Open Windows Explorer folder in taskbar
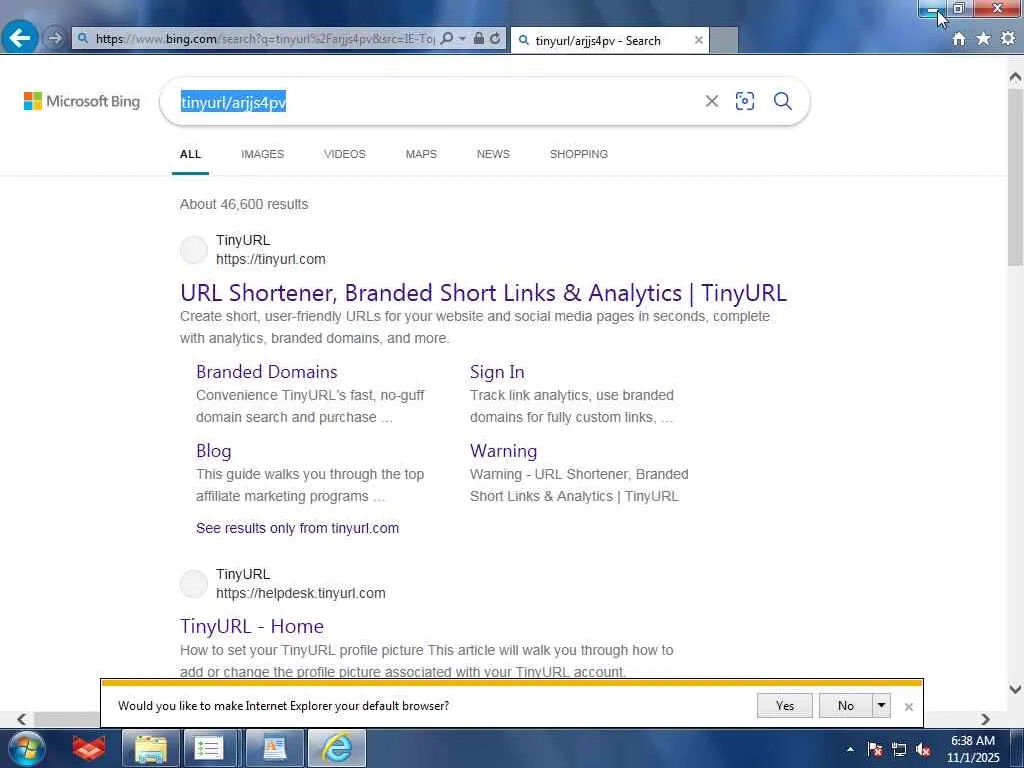 point(151,748)
